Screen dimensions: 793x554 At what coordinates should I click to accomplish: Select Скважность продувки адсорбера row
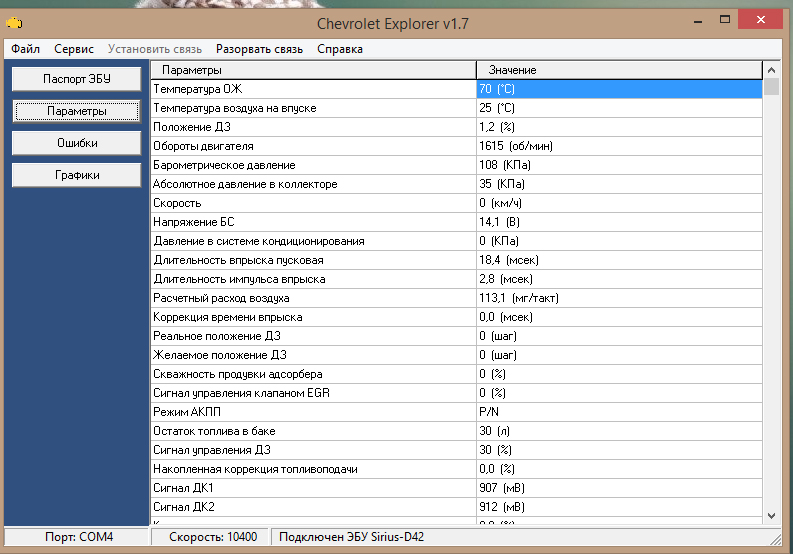pyautogui.click(x=457, y=374)
